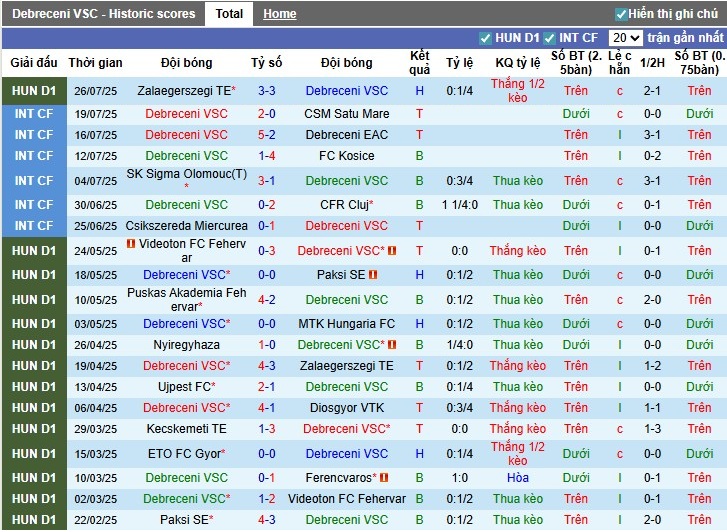The image size is (727, 532).
Task: Click half-time score 1-1 on 06/04/25 row
Action: [x=652, y=408]
